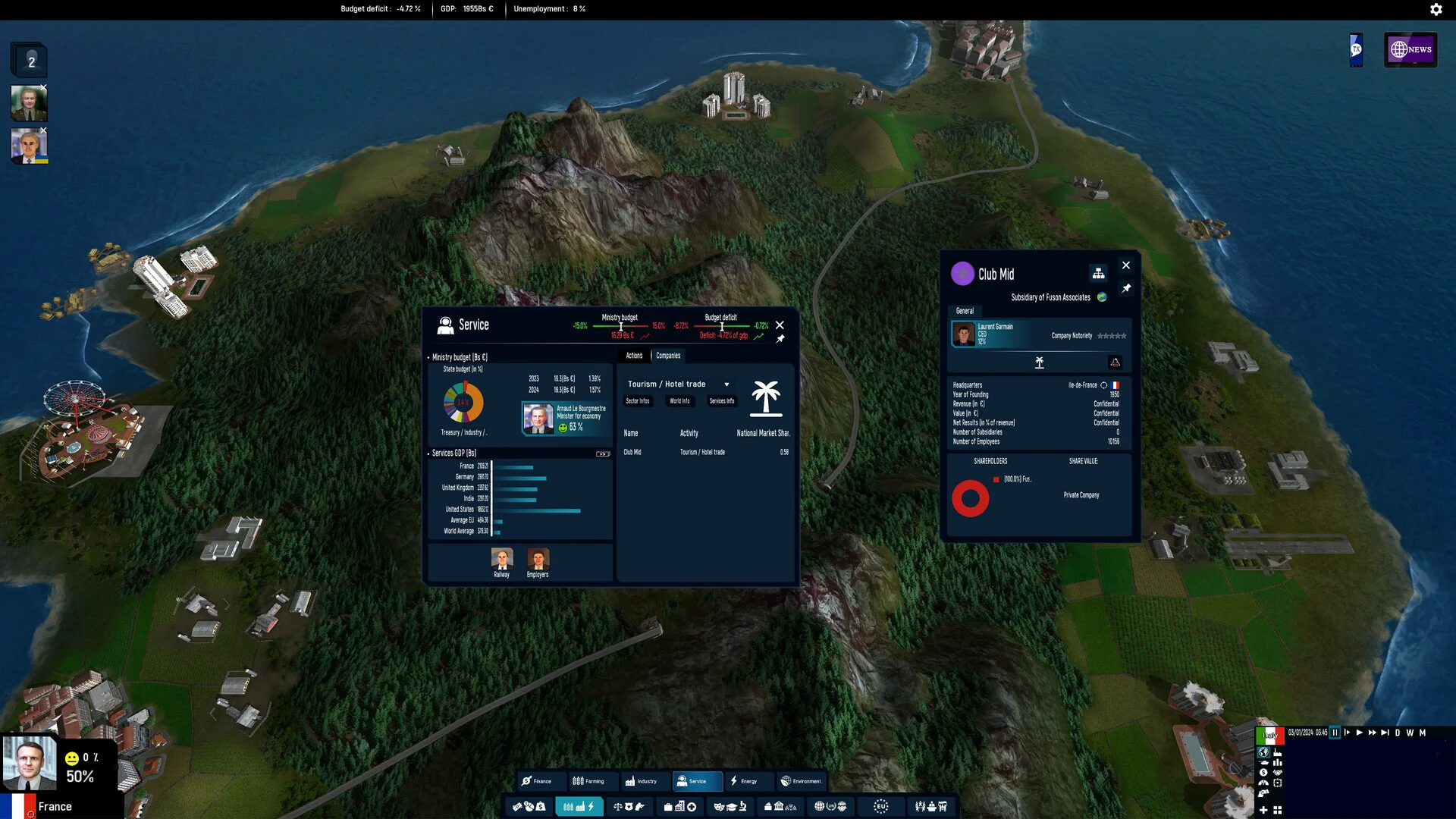1456x819 pixels.
Task: Open the Energy ministry panel
Action: point(748,781)
